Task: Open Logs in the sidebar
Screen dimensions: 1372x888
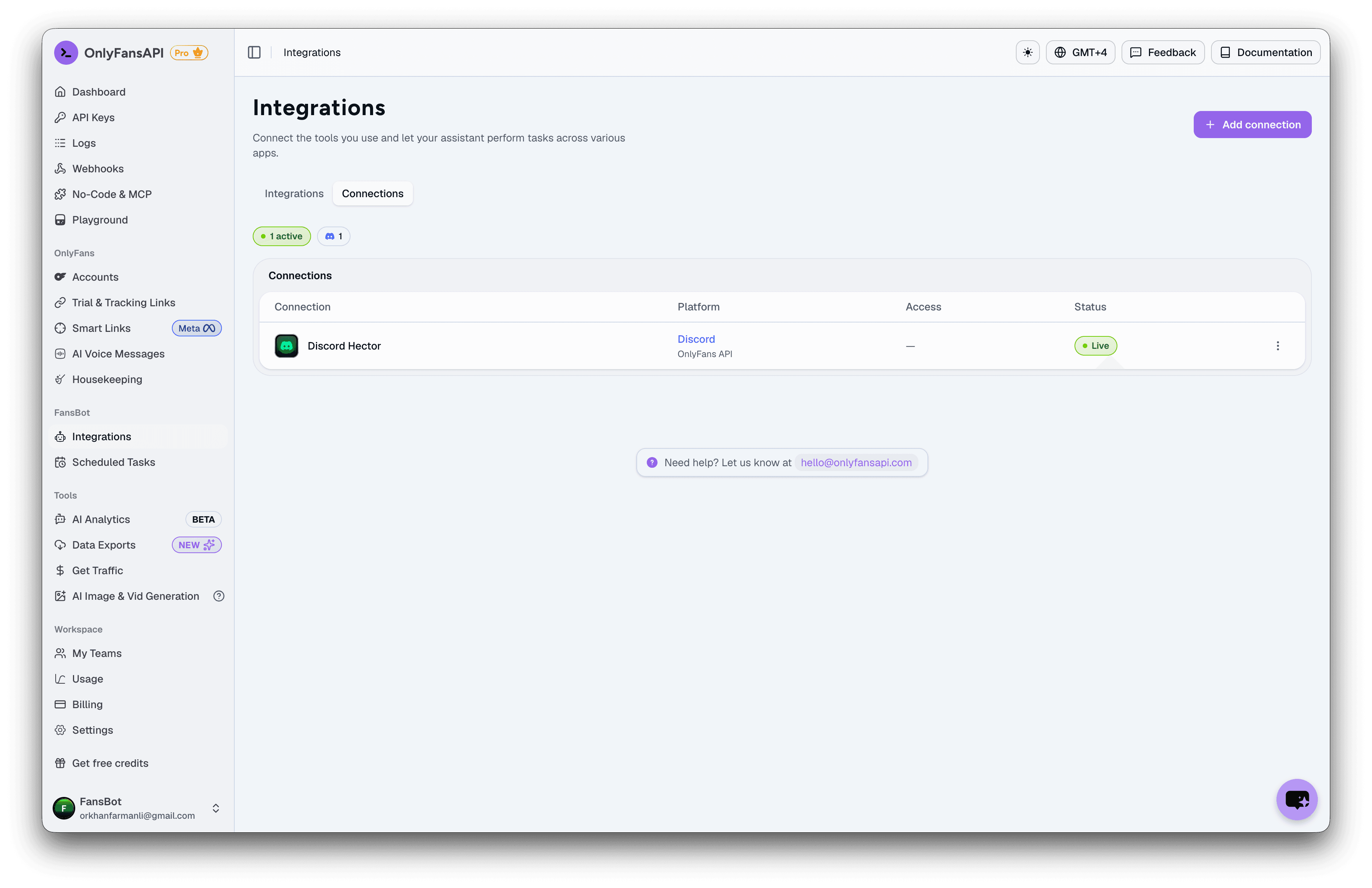Action: pos(83,143)
